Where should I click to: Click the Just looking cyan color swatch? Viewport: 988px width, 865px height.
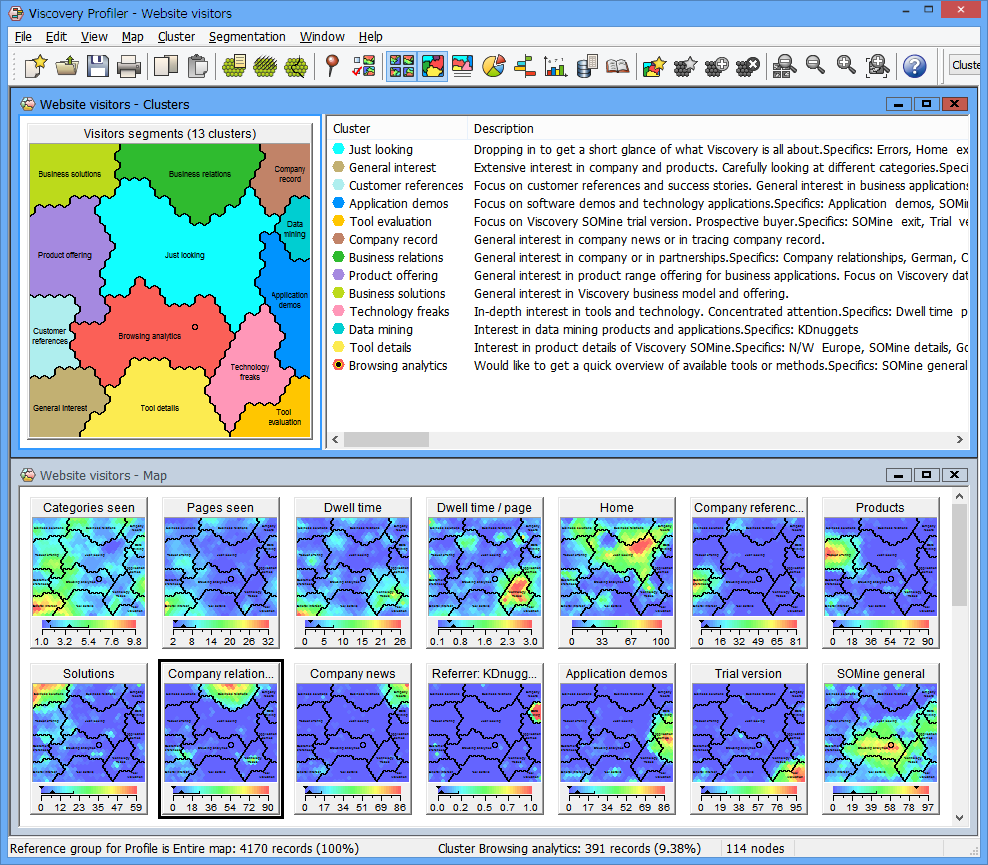tap(339, 150)
